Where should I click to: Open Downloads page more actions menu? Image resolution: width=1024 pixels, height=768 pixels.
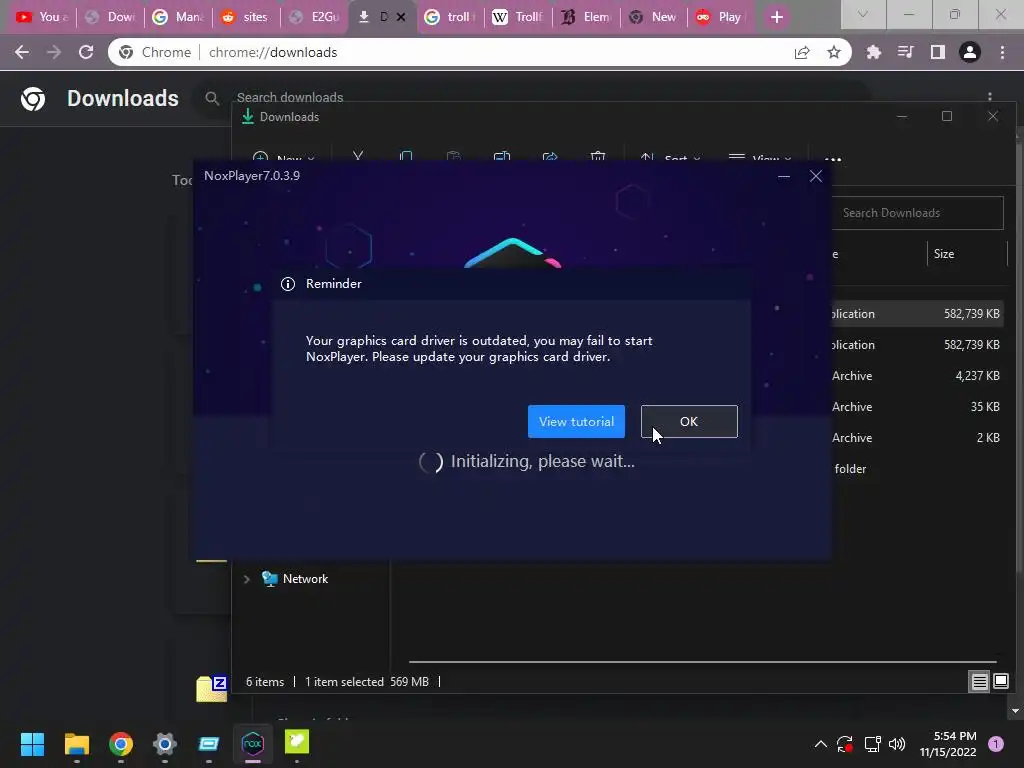click(990, 97)
